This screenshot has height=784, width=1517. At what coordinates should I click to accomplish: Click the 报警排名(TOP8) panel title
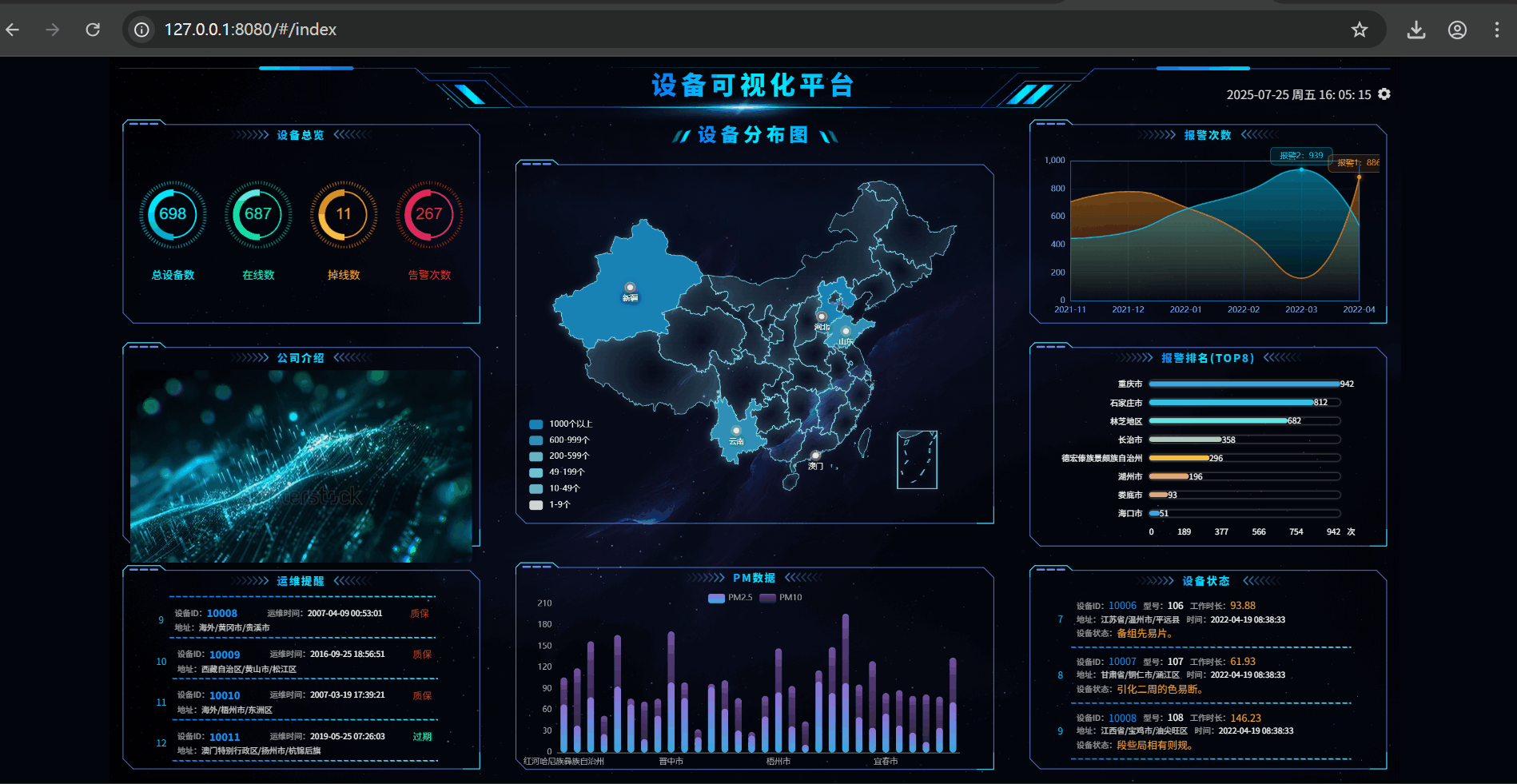pos(1208,358)
